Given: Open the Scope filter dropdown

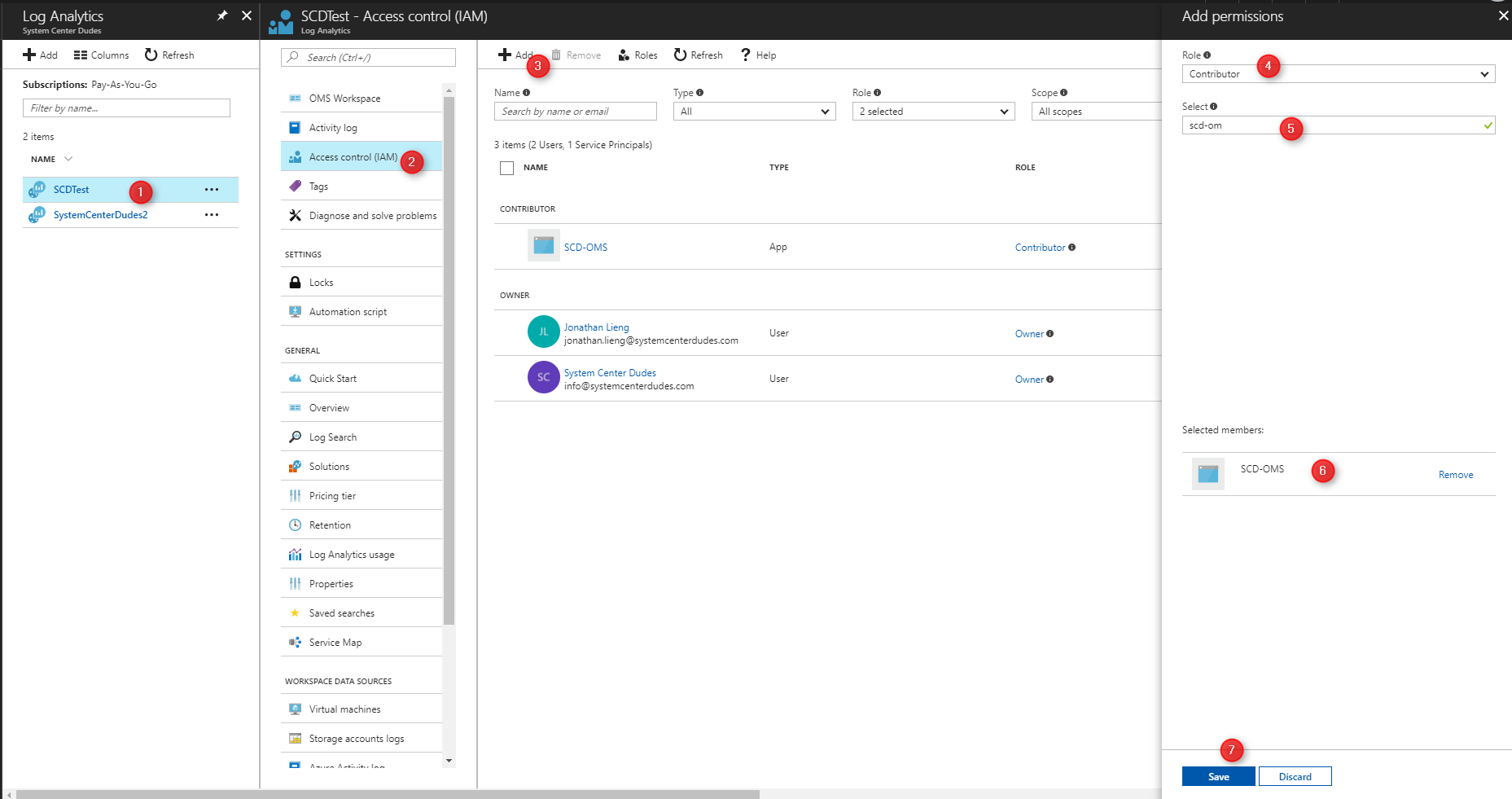Looking at the screenshot, I should coord(1096,112).
